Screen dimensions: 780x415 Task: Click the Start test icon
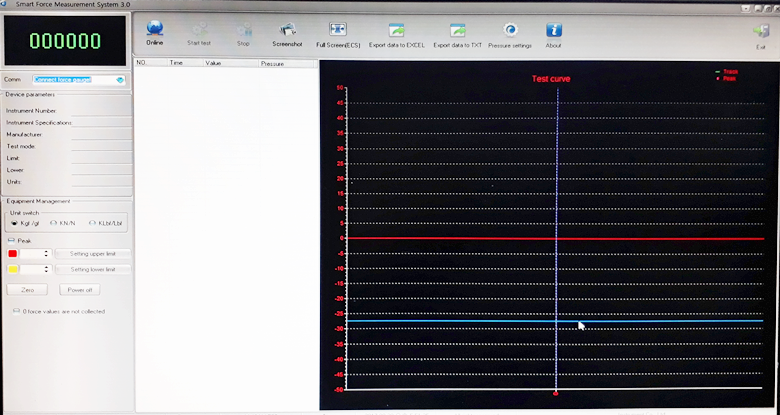pyautogui.click(x=199, y=29)
